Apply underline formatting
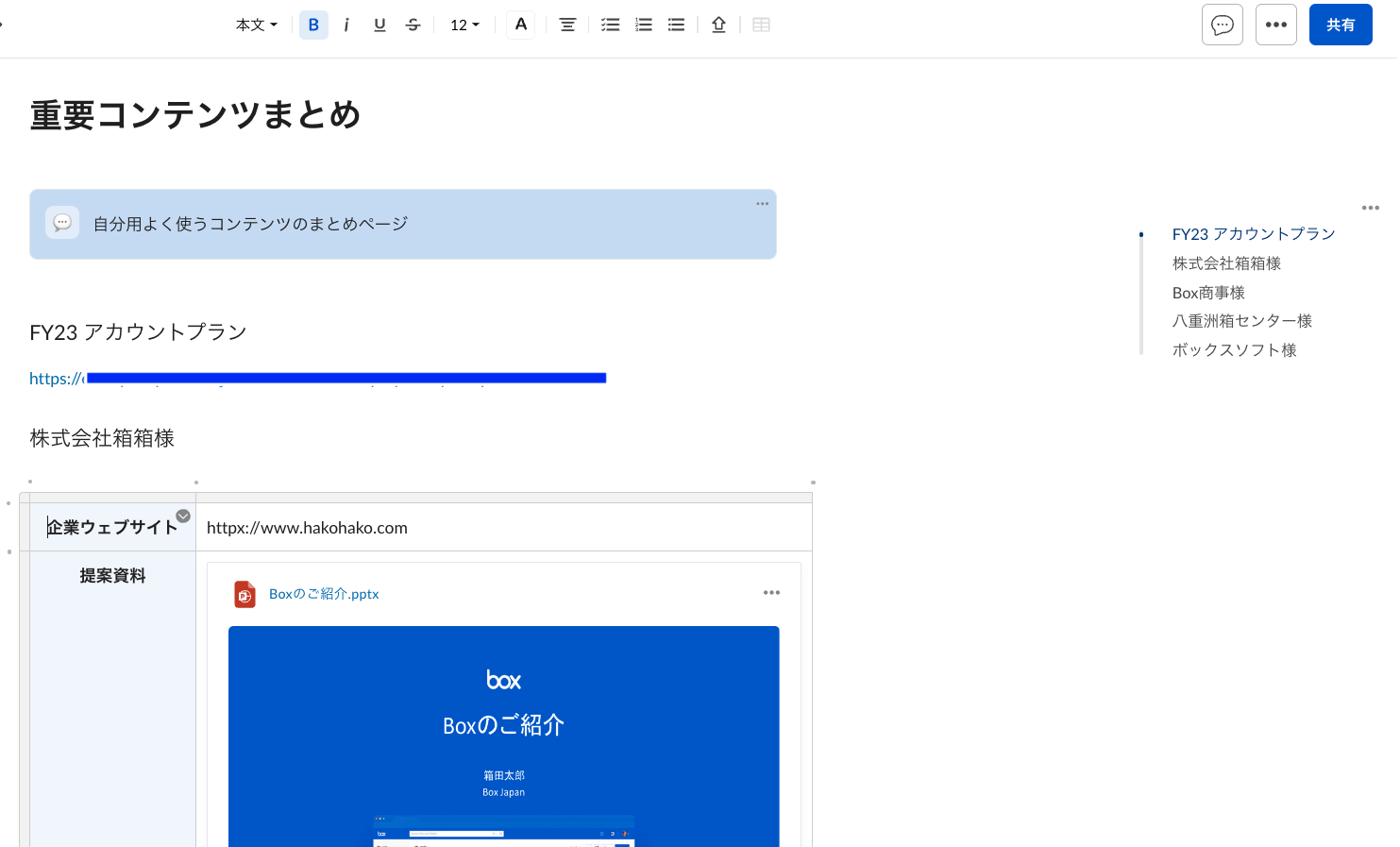The image size is (1400, 847). [x=380, y=25]
